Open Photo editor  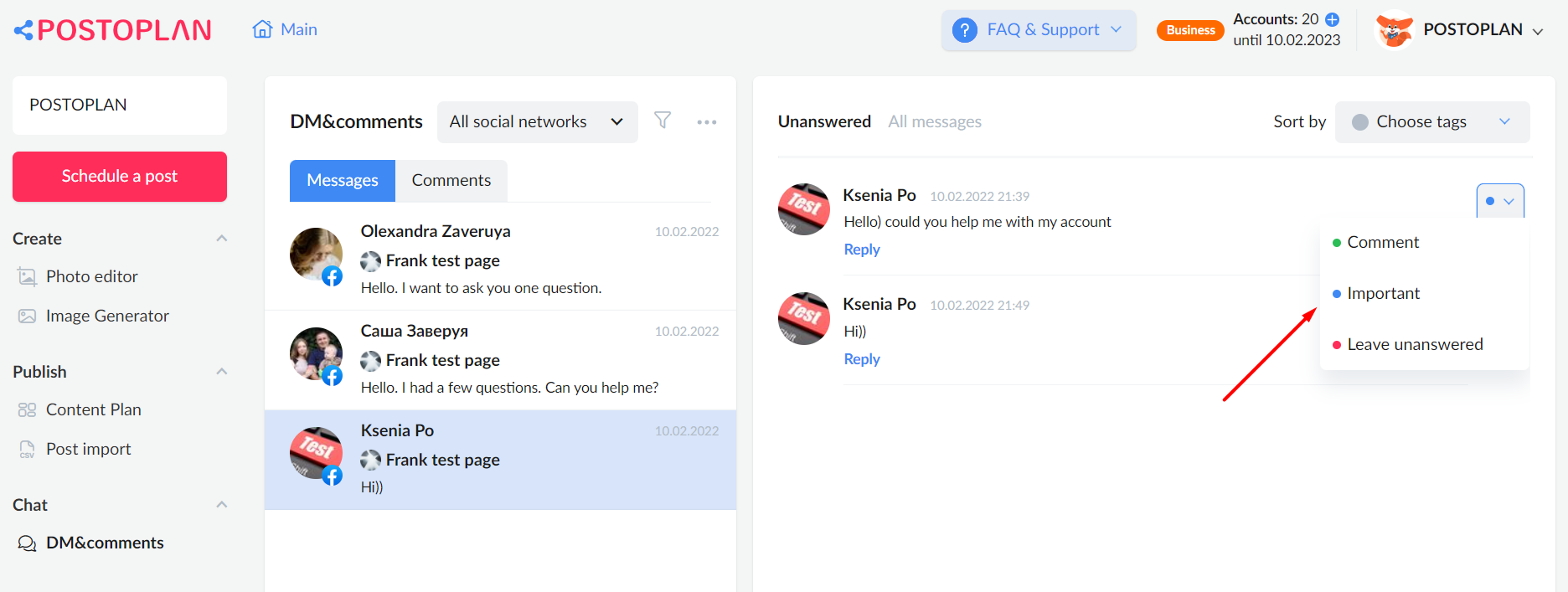click(92, 276)
